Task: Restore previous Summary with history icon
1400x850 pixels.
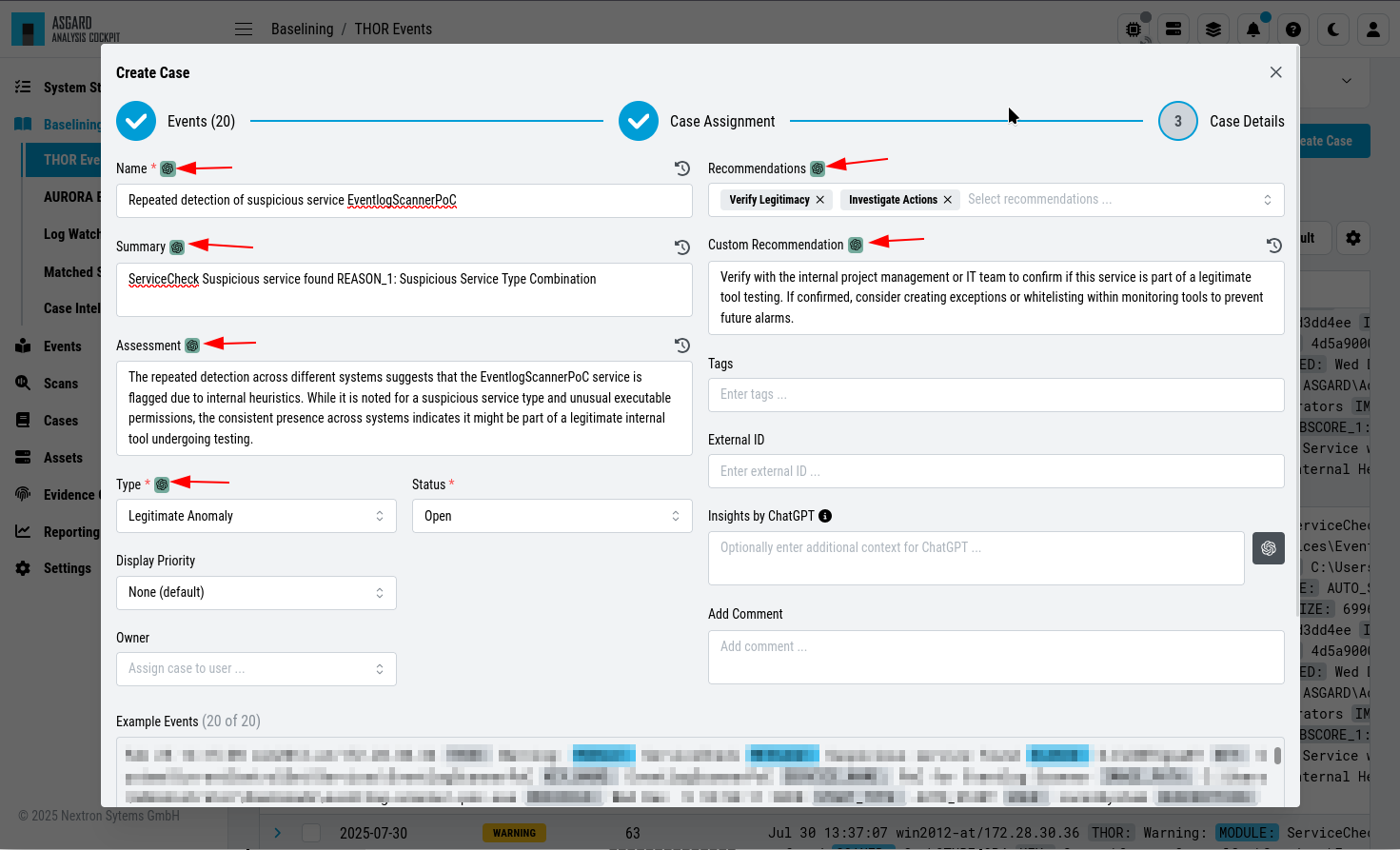Action: [x=682, y=247]
